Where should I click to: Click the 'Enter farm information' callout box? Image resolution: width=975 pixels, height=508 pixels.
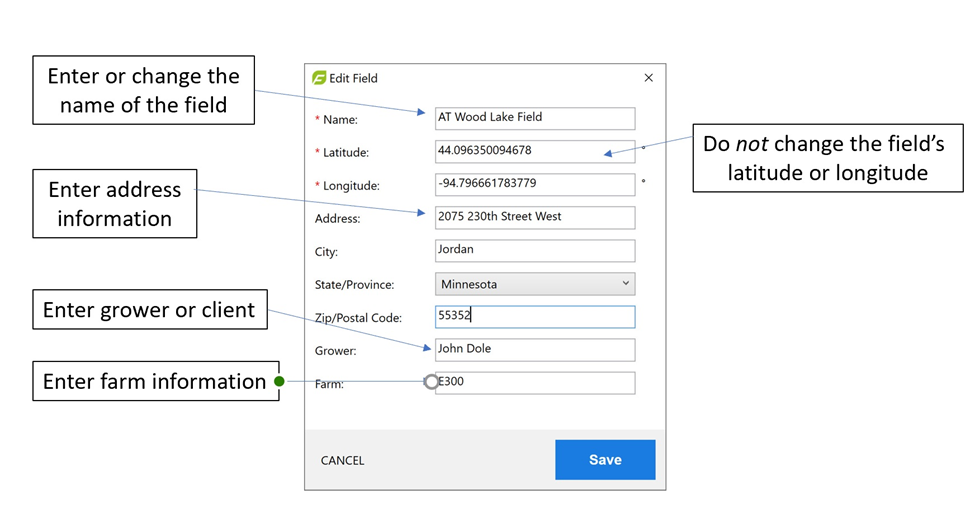[154, 381]
